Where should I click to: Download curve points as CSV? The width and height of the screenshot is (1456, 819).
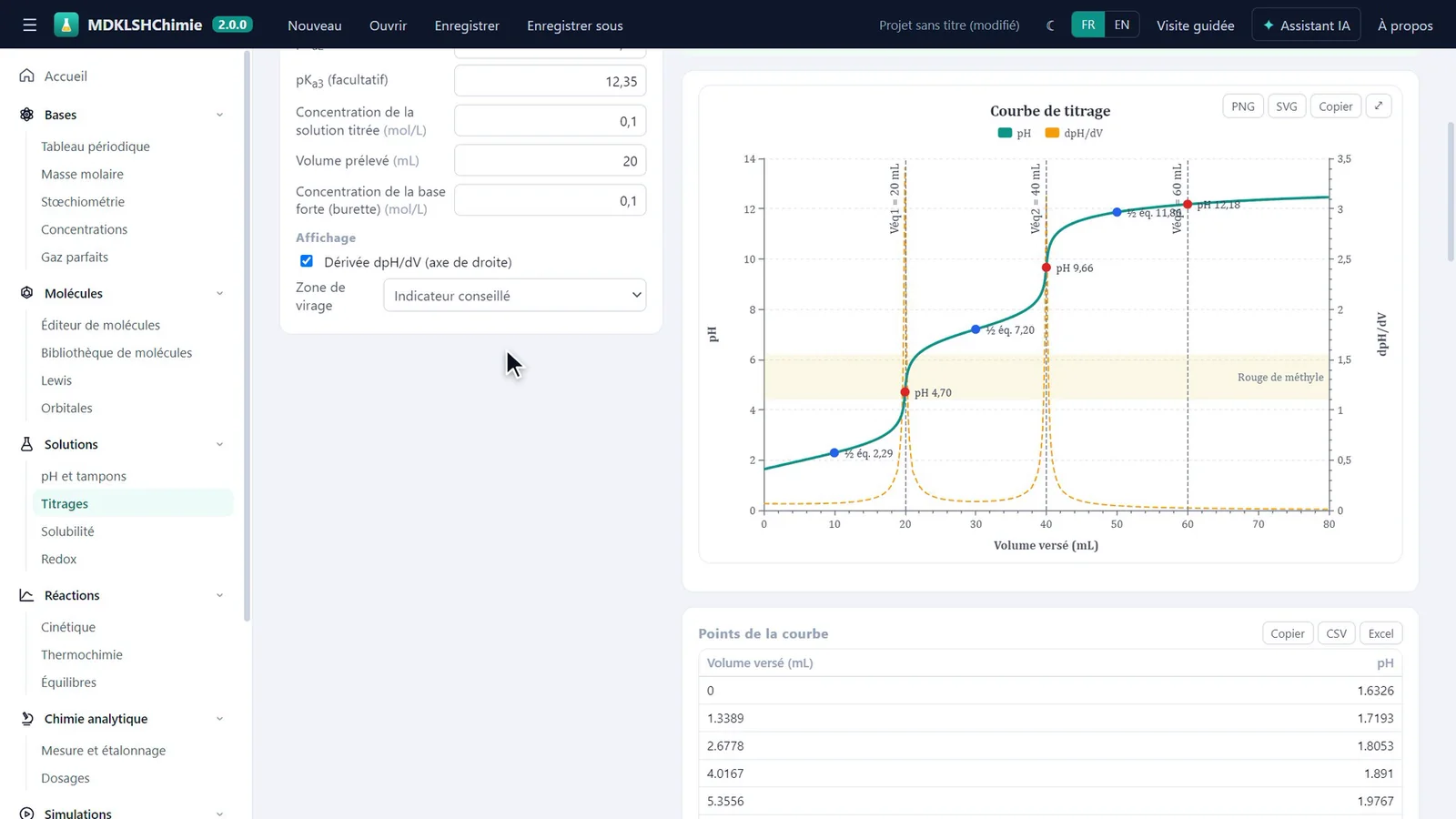coord(1337,633)
